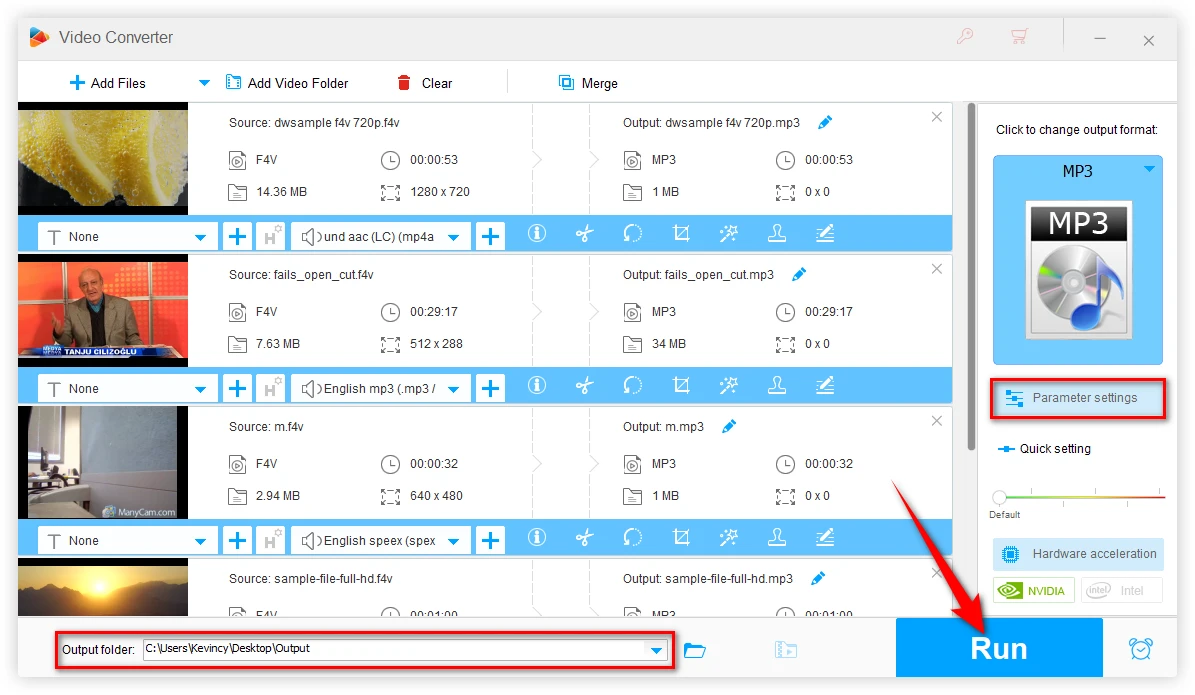Rename output m.mp3 with pencil

pos(729,426)
